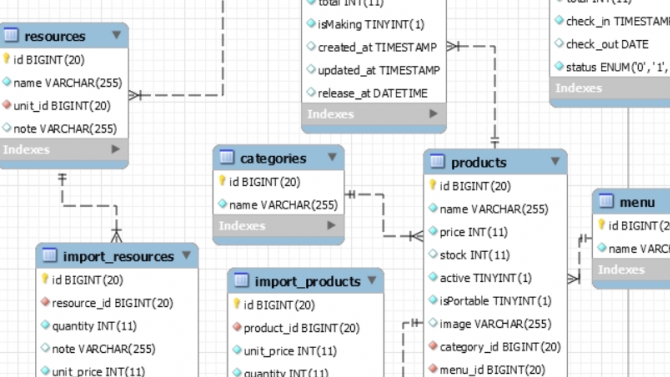The height and width of the screenshot is (377, 670).
Task: Select the products table title
Action: (x=479, y=162)
